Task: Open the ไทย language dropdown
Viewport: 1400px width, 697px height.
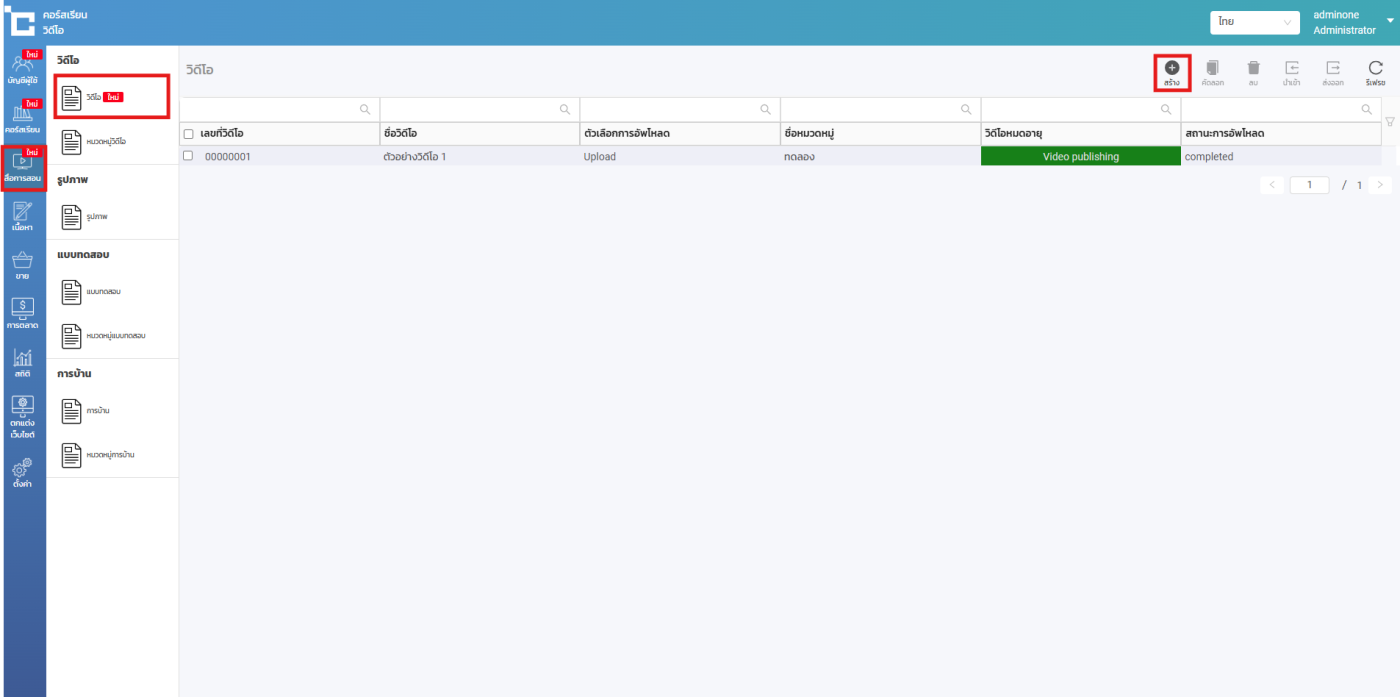Action: [x=1254, y=22]
